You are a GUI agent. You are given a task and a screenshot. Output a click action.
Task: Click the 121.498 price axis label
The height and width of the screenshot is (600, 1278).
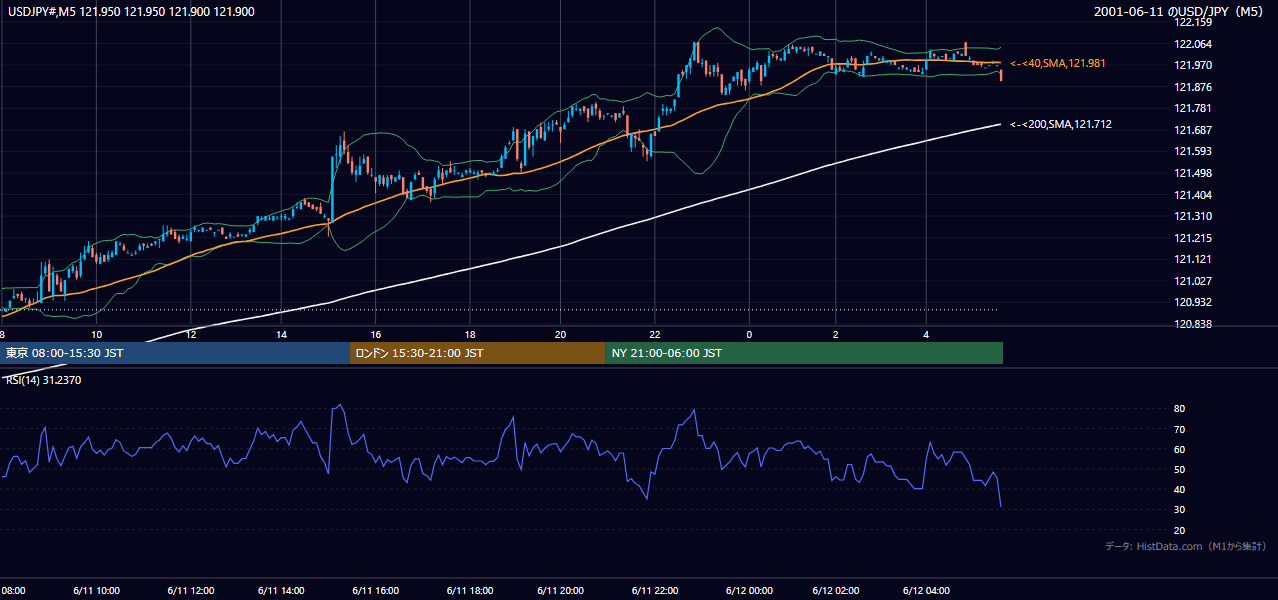[1192, 173]
